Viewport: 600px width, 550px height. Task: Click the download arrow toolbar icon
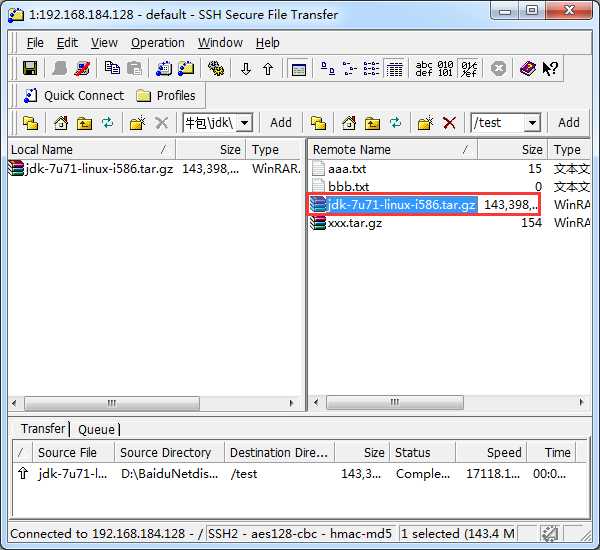click(246, 69)
